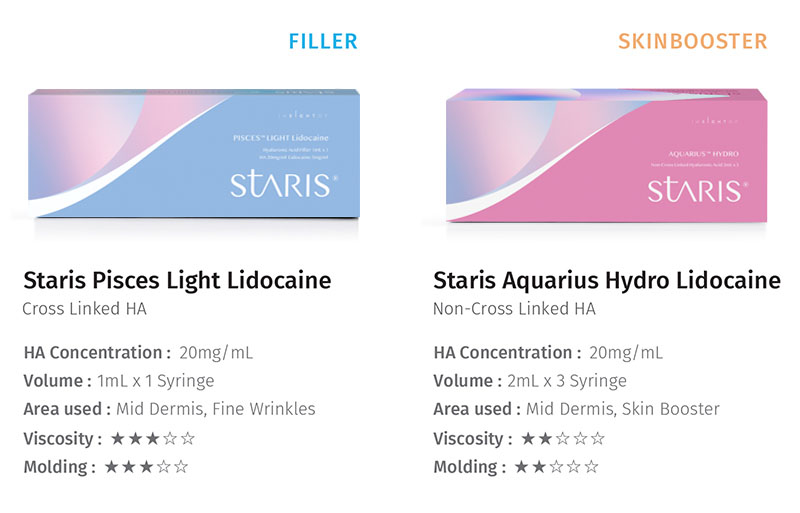Click Pisces Molding star rating
Image resolution: width=800 pixels, height=513 pixels.
(146, 467)
